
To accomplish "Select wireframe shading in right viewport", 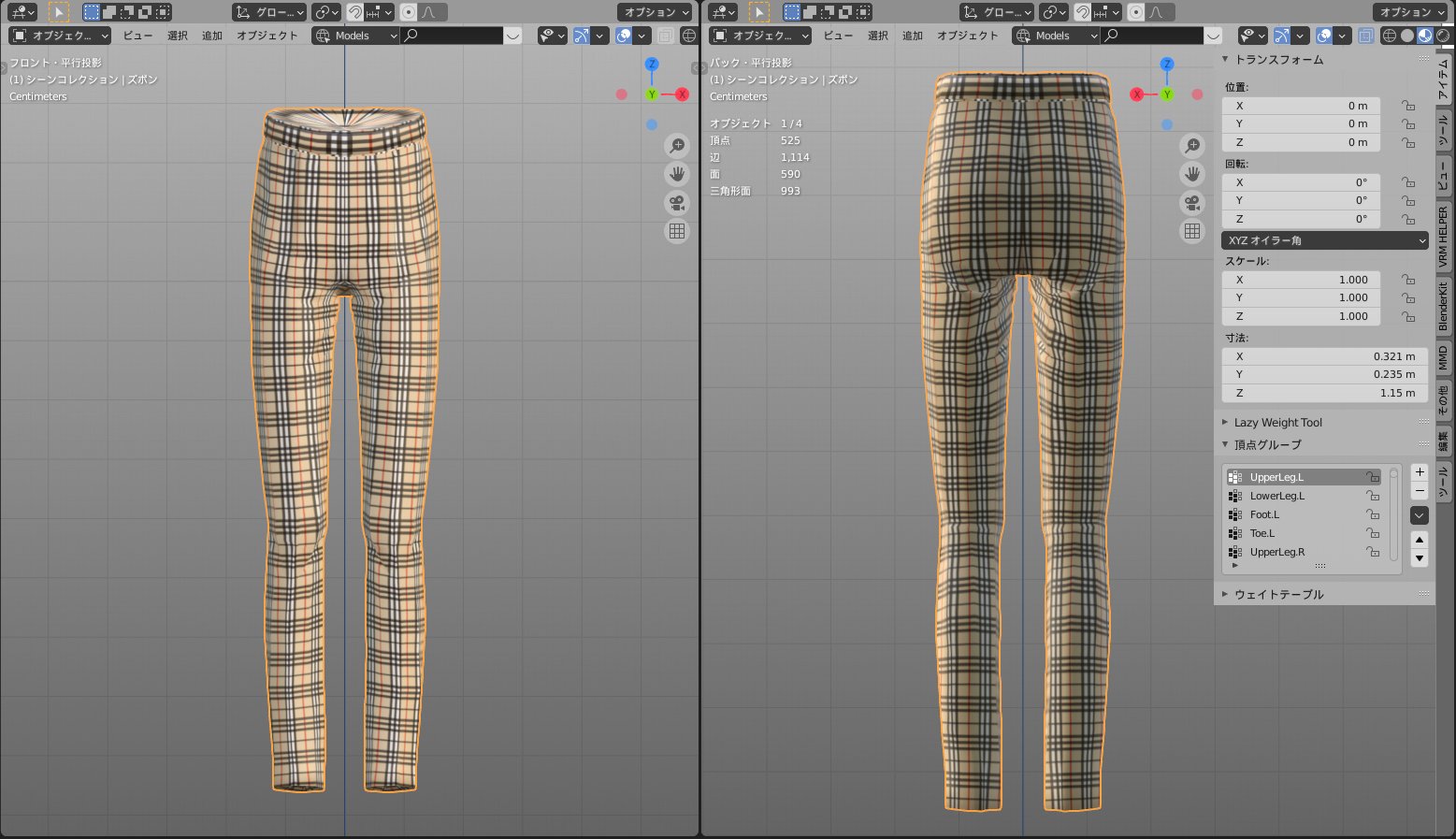I will click(1390, 36).
